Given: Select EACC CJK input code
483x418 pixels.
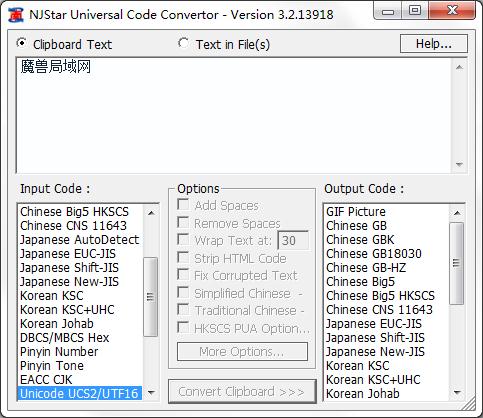Looking at the screenshot, I should (x=81, y=380).
